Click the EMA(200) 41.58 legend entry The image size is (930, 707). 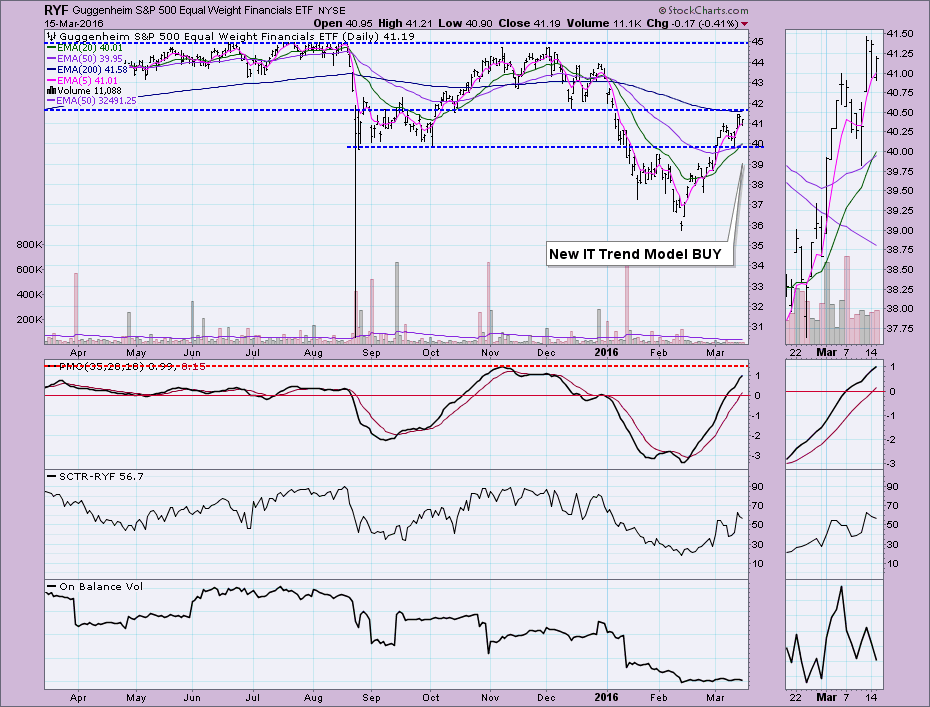(87, 69)
